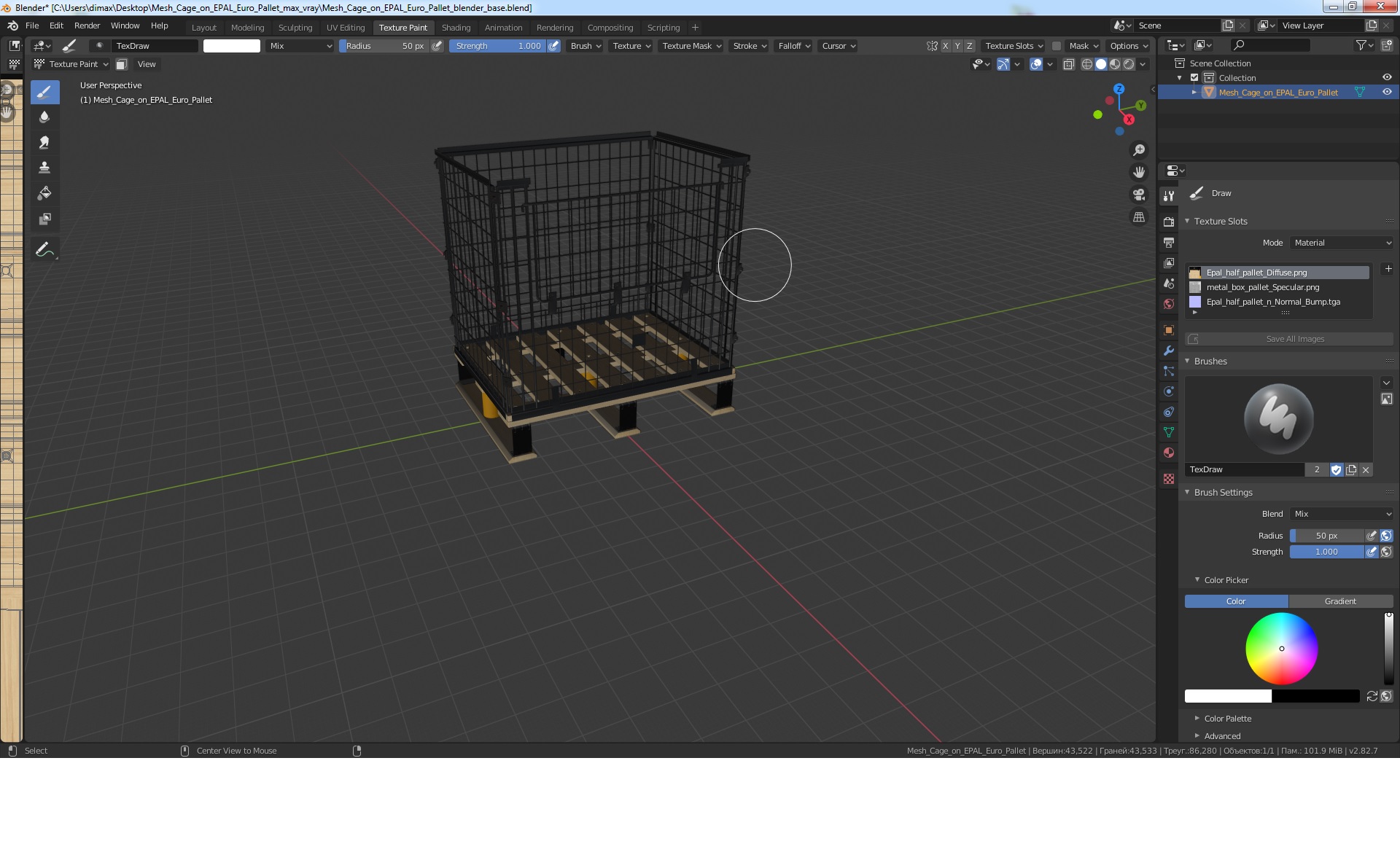Switch to the Sculpting workspace tab
The height and width of the screenshot is (844, 1400).
295,28
